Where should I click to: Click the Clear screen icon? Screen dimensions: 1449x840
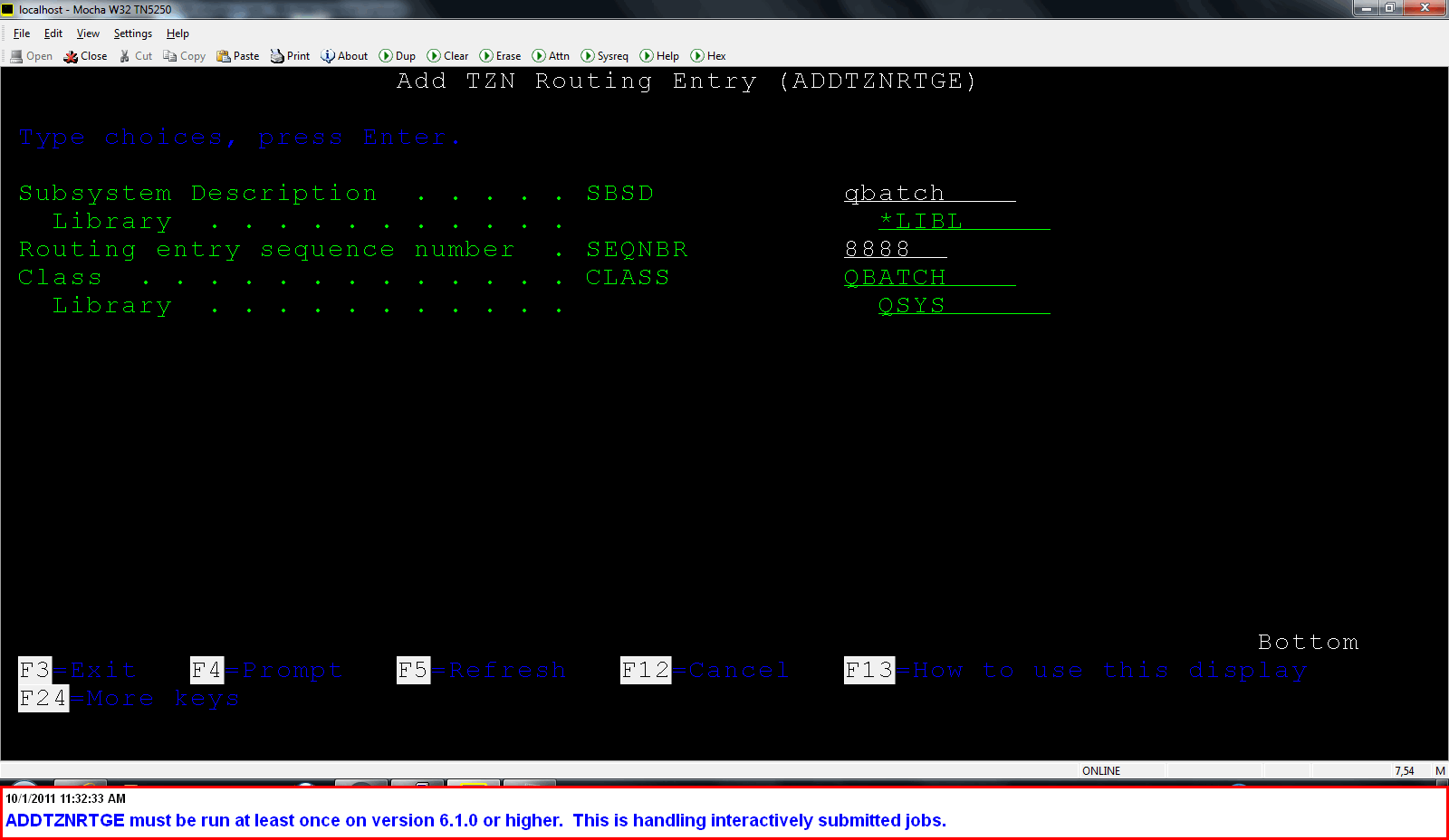[x=447, y=55]
